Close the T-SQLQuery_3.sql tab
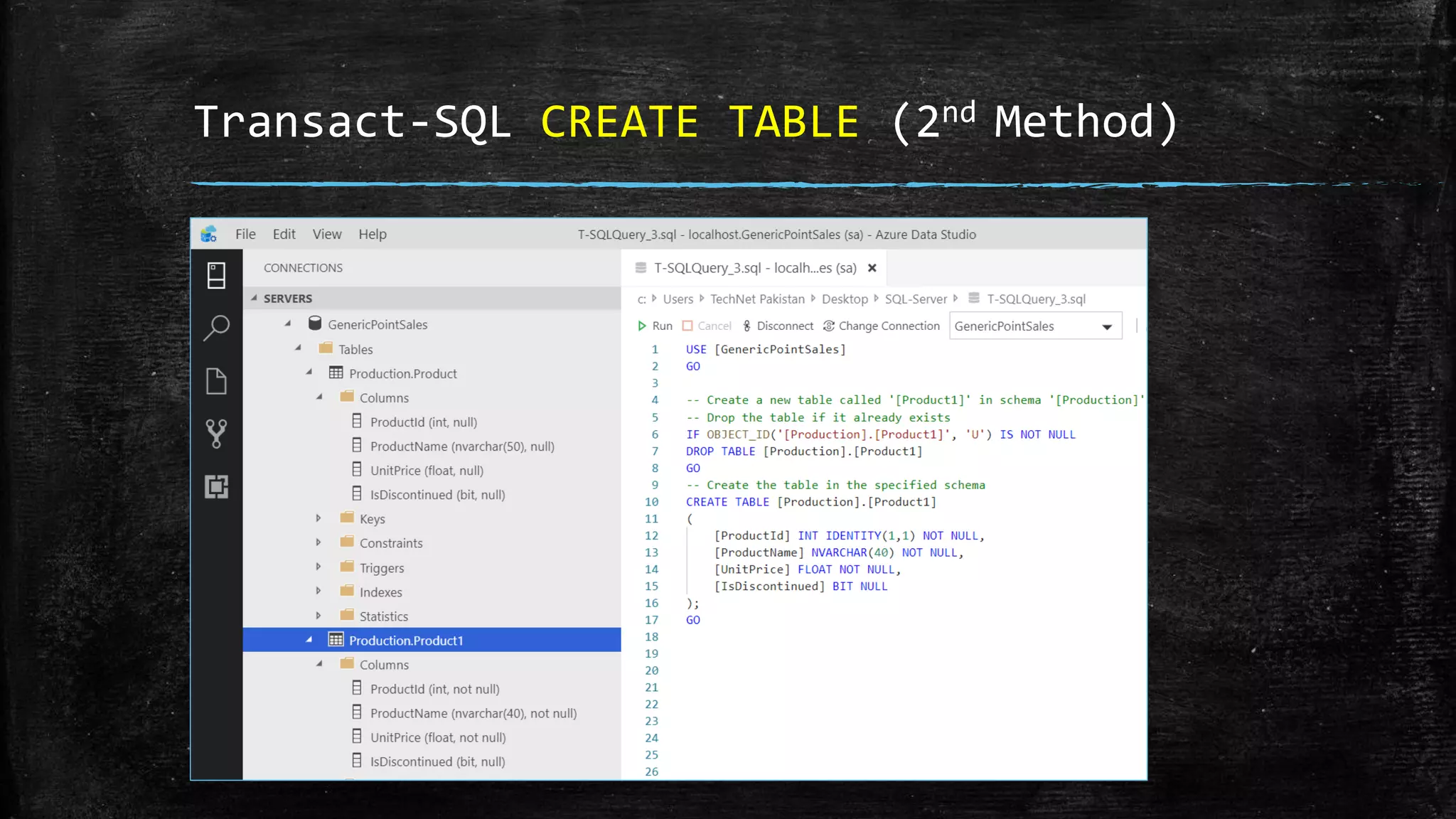This screenshot has height=819, width=1456. [872, 268]
